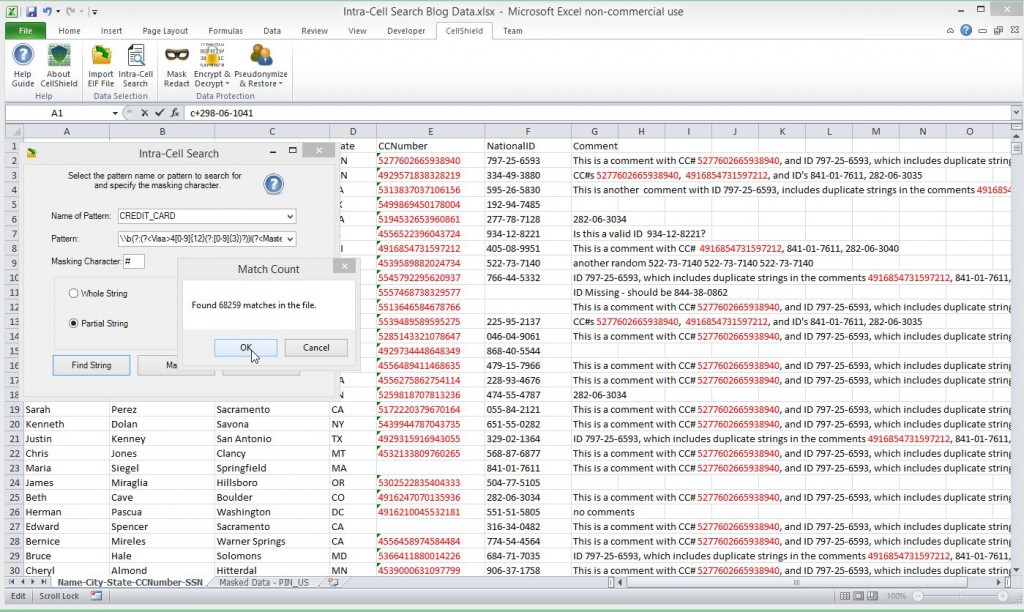
Task: Open Name Box dropdown arrow
Action: [x=115, y=113]
